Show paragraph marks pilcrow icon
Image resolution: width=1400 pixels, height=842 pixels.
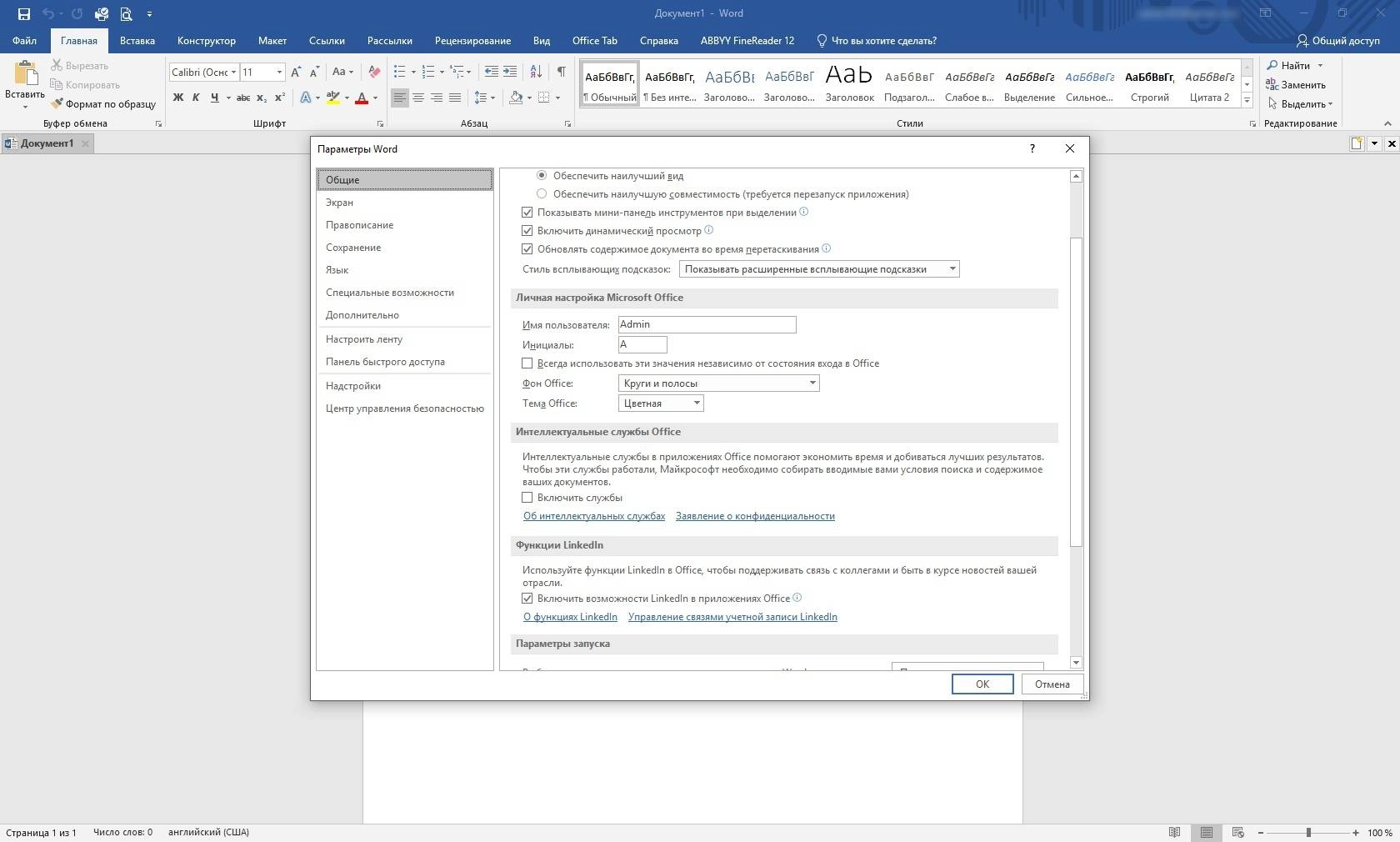pos(562,73)
